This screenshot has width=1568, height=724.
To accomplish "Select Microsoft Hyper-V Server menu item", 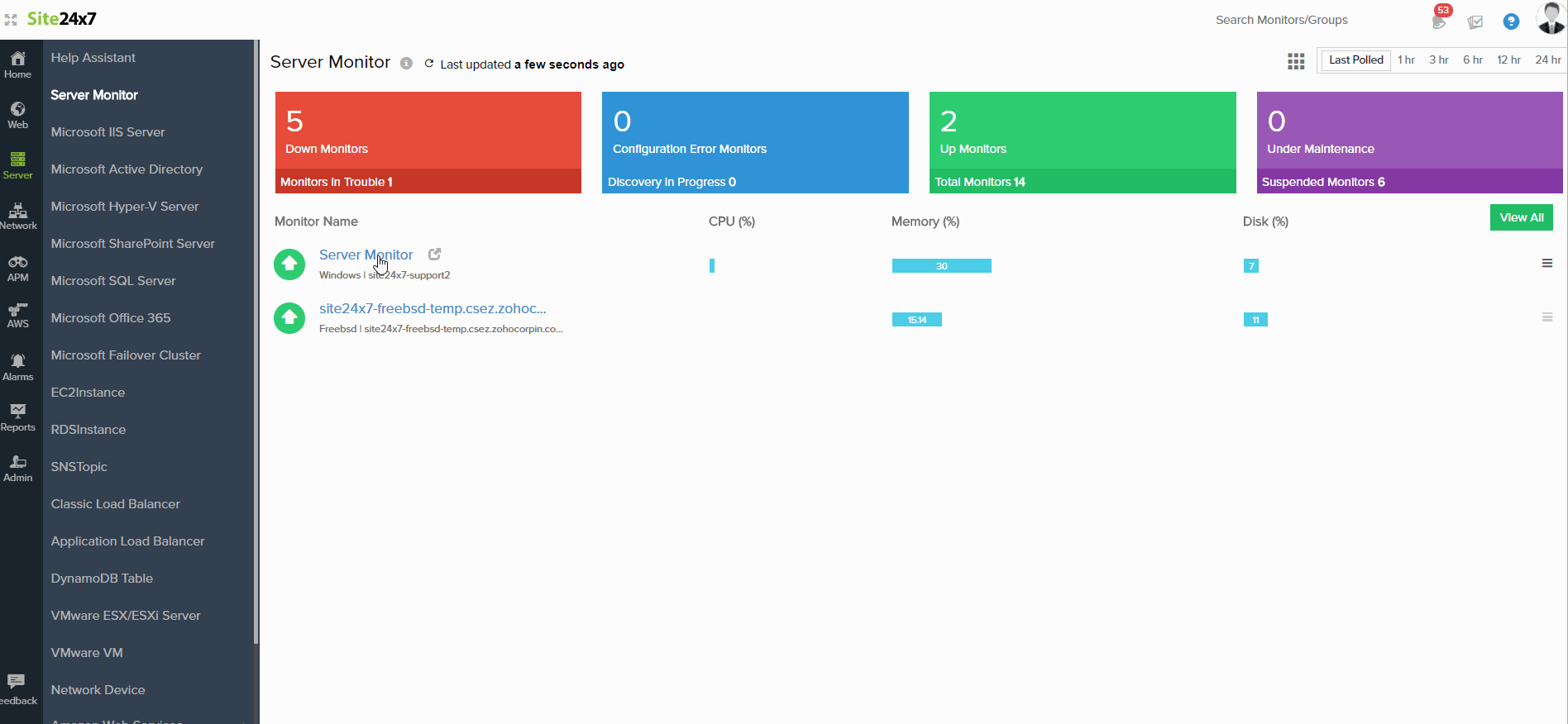I will pyautogui.click(x=125, y=207).
